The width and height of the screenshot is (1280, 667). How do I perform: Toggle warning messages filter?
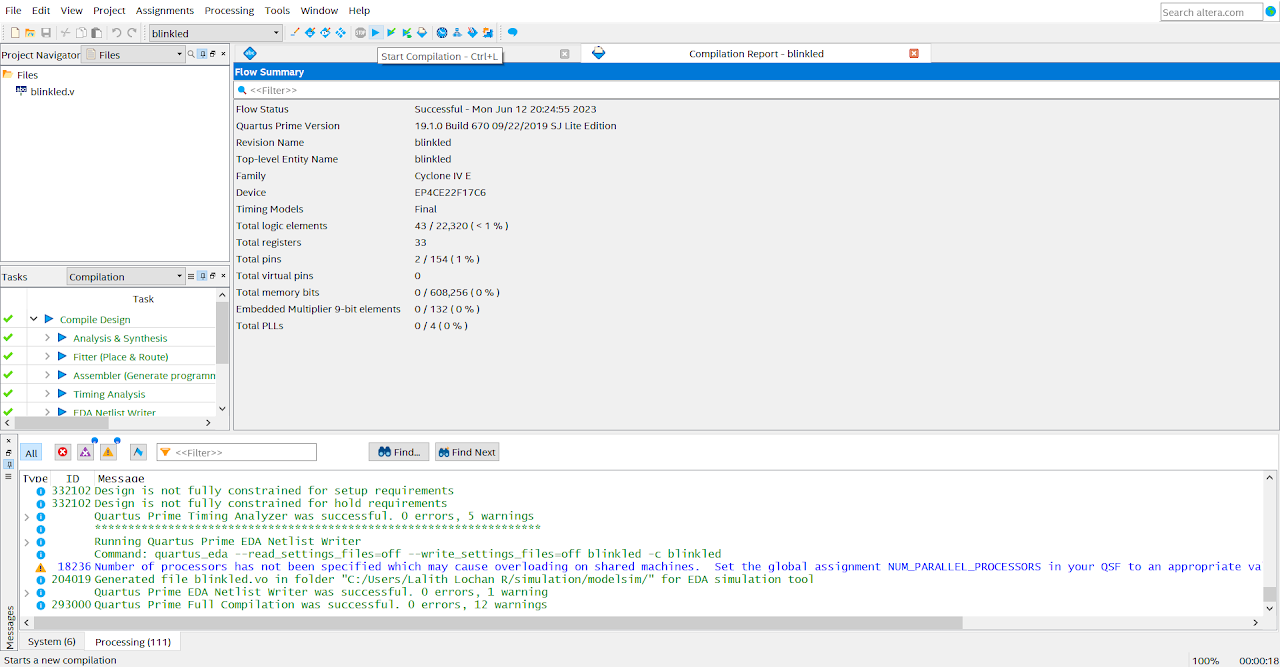(x=108, y=453)
